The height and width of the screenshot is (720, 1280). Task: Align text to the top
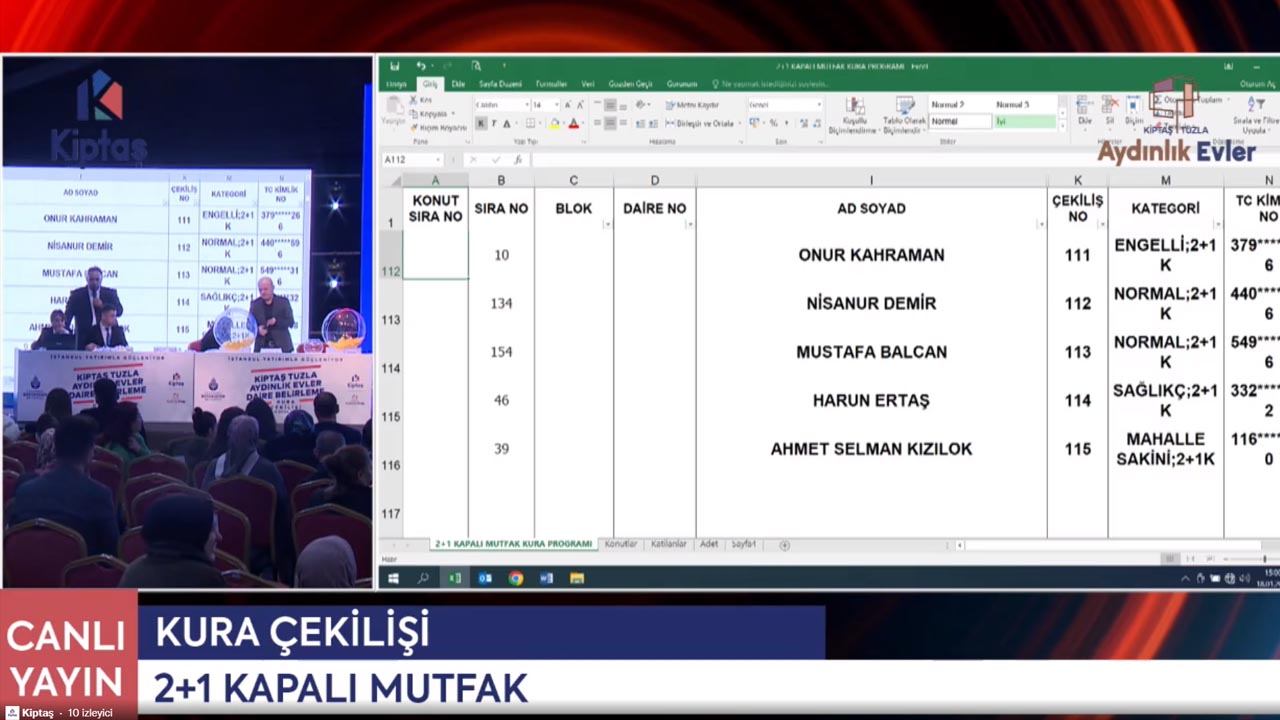pos(597,104)
